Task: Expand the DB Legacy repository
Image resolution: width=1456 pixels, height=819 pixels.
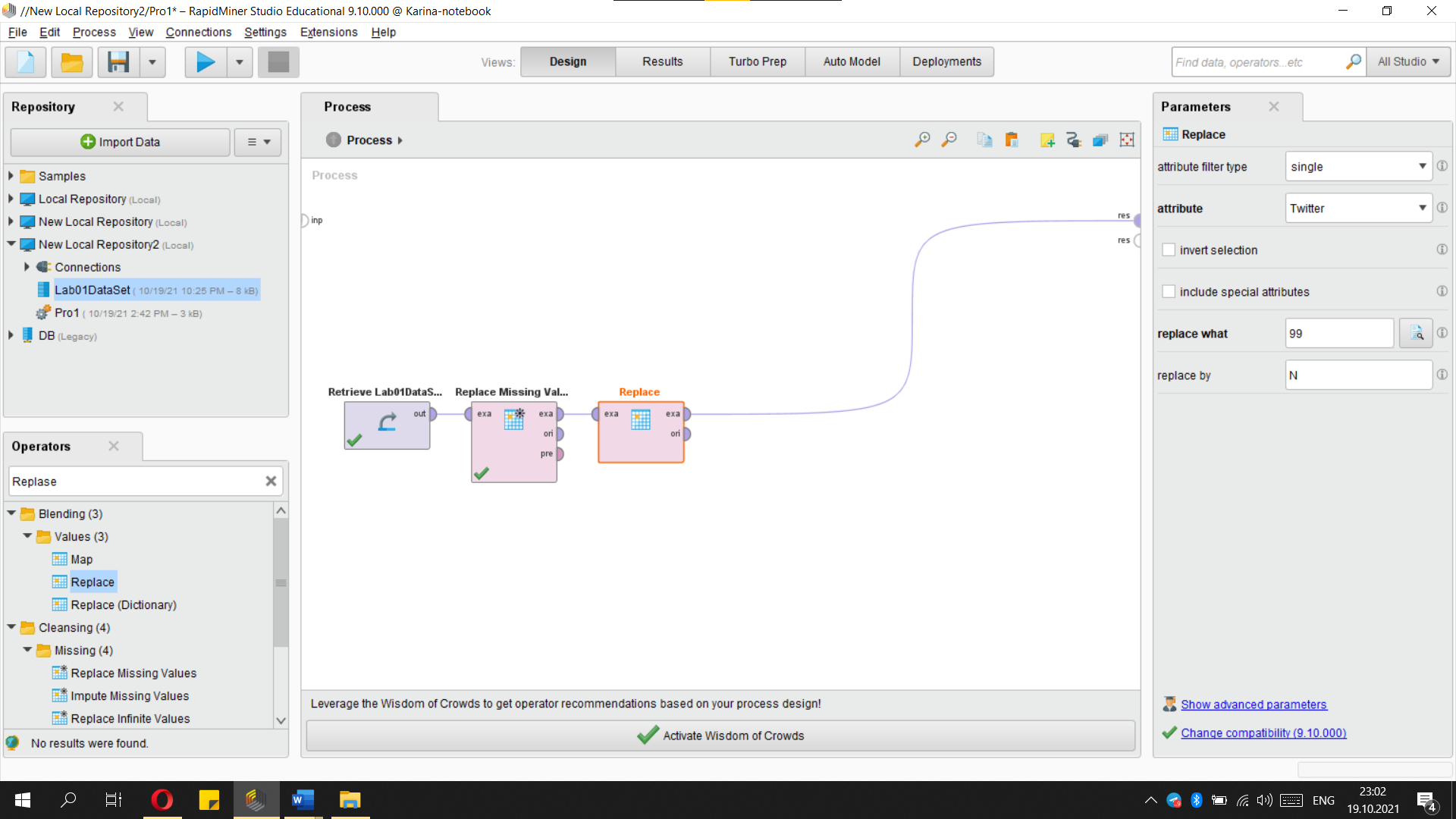Action: [x=11, y=335]
